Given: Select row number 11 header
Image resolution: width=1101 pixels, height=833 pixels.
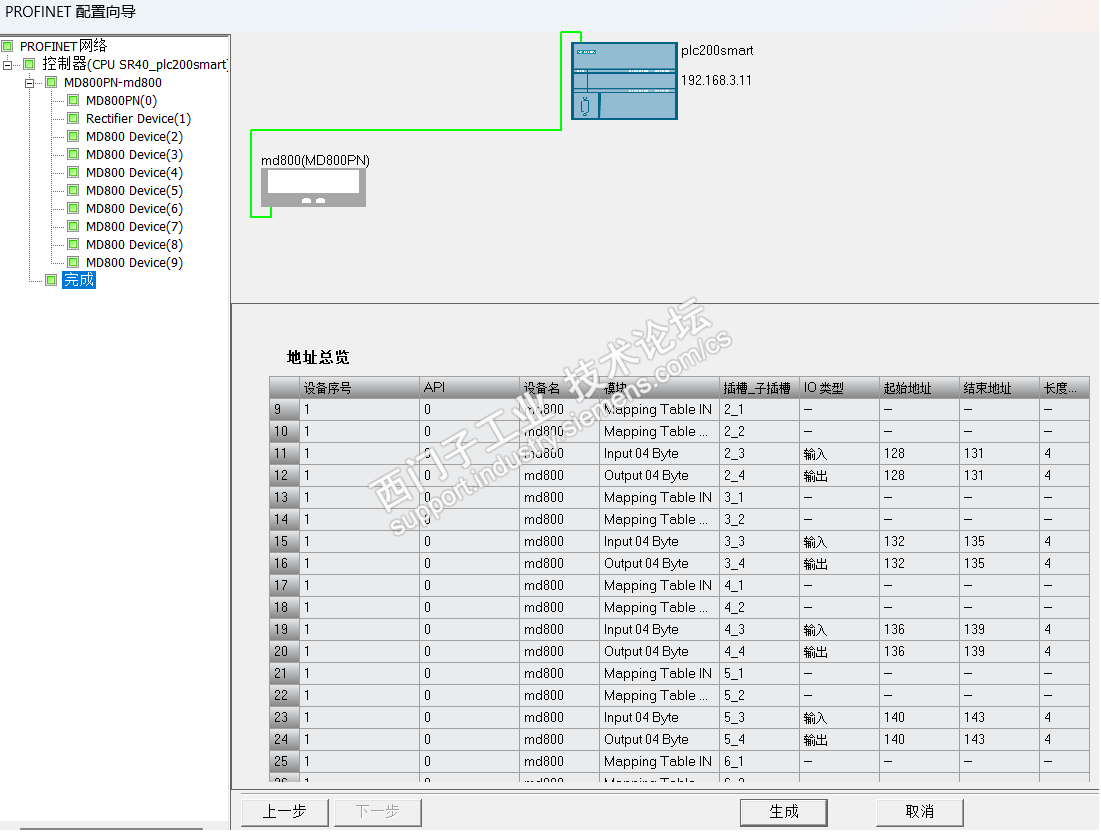Looking at the screenshot, I should [x=284, y=454].
